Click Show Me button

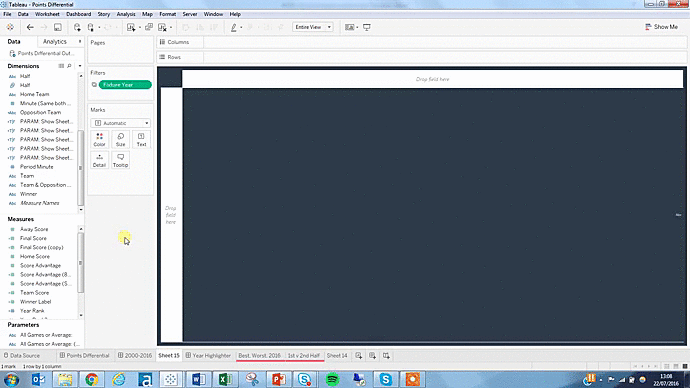[x=661, y=27]
